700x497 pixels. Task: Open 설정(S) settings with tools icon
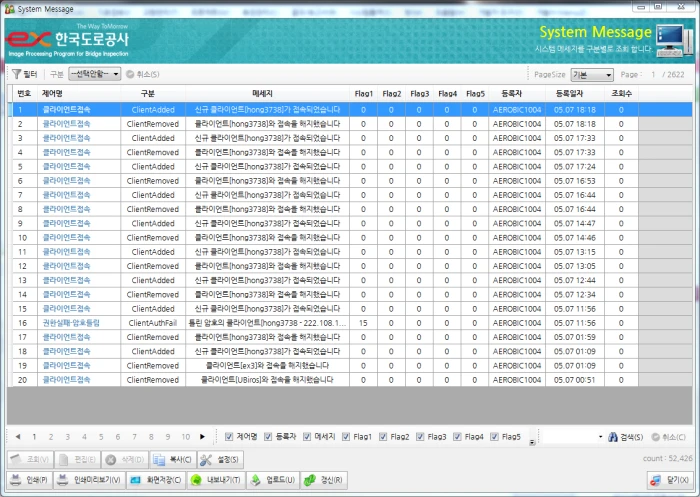pyautogui.click(x=220, y=459)
